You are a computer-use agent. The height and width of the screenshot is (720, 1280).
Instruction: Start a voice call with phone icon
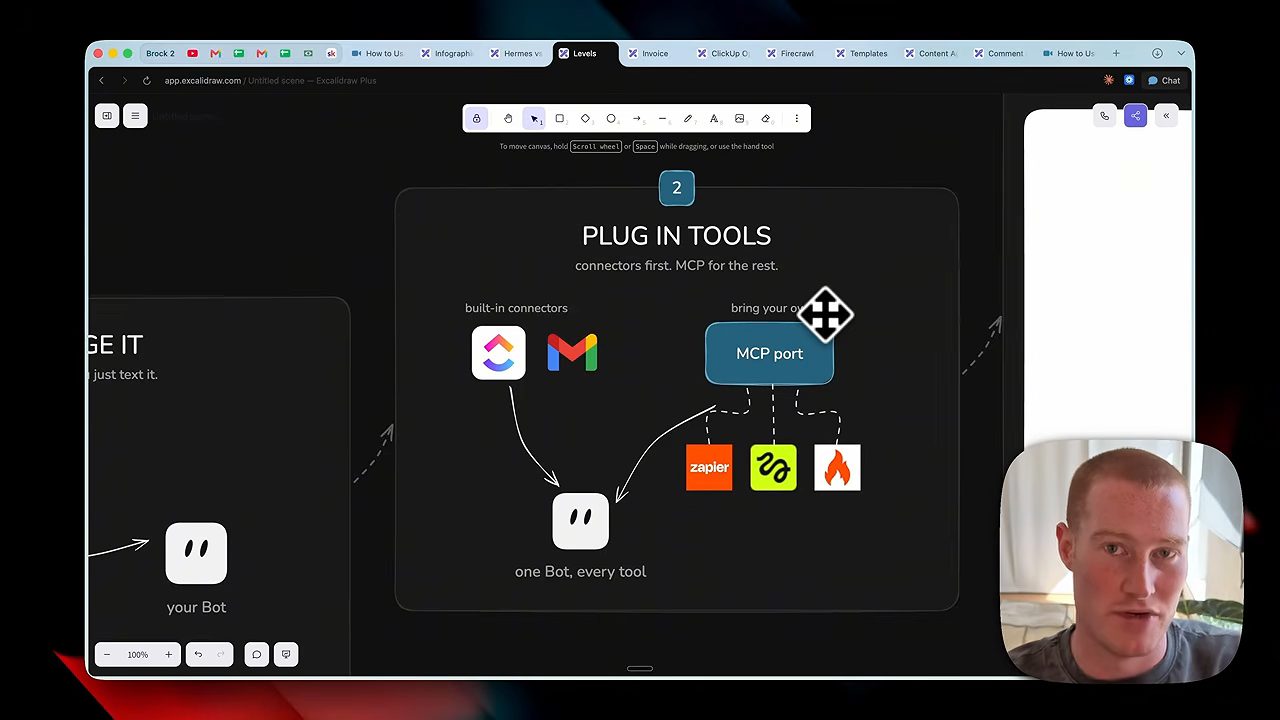tap(1105, 116)
